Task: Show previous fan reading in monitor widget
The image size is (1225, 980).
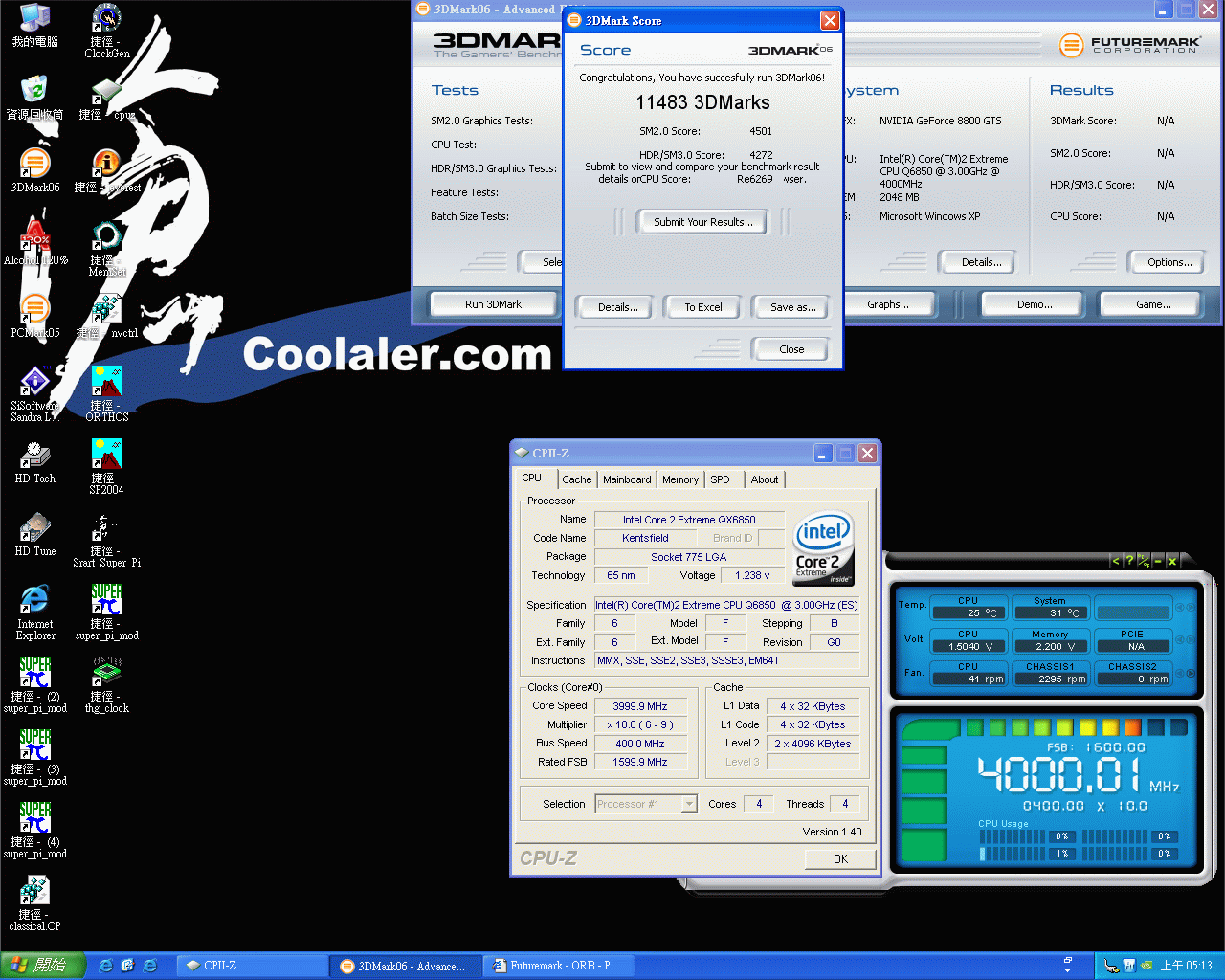Action: [1180, 673]
